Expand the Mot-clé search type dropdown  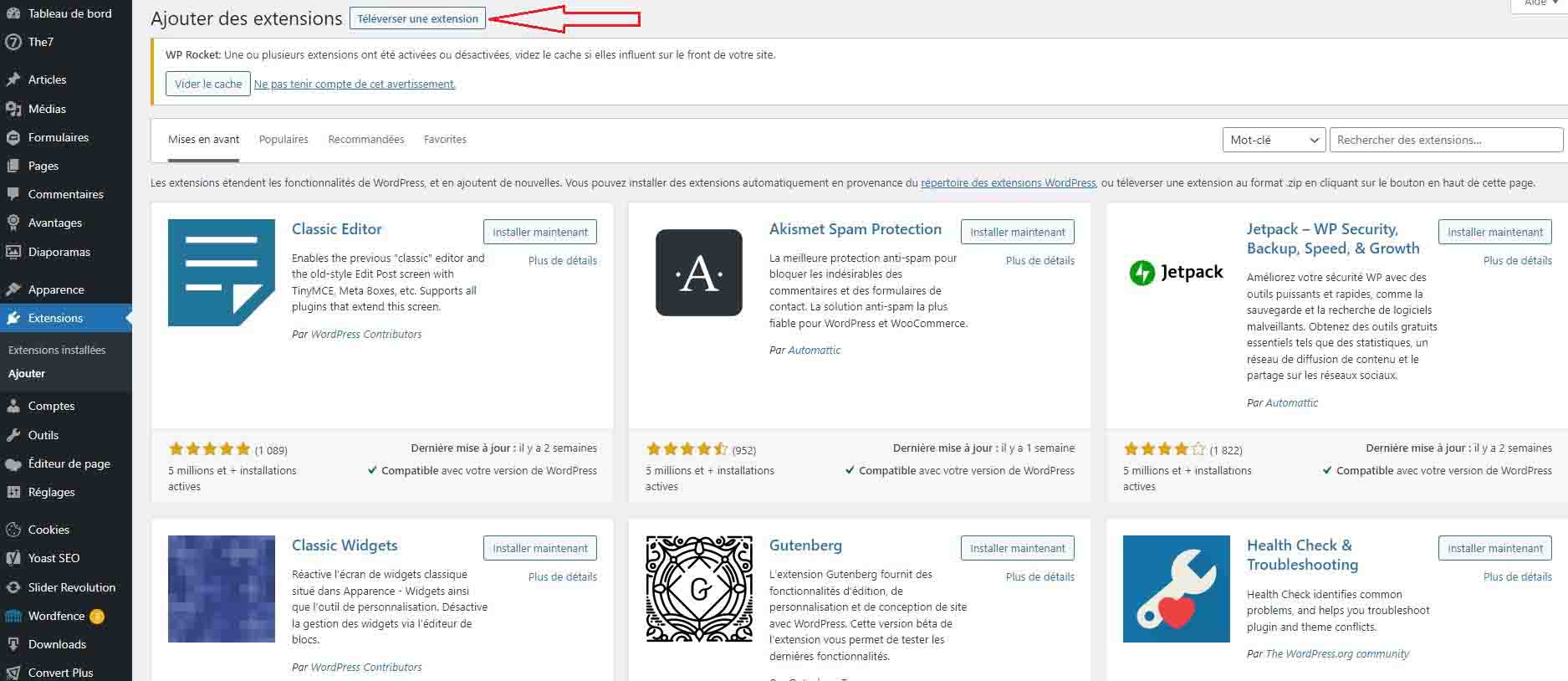pyautogui.click(x=1274, y=140)
